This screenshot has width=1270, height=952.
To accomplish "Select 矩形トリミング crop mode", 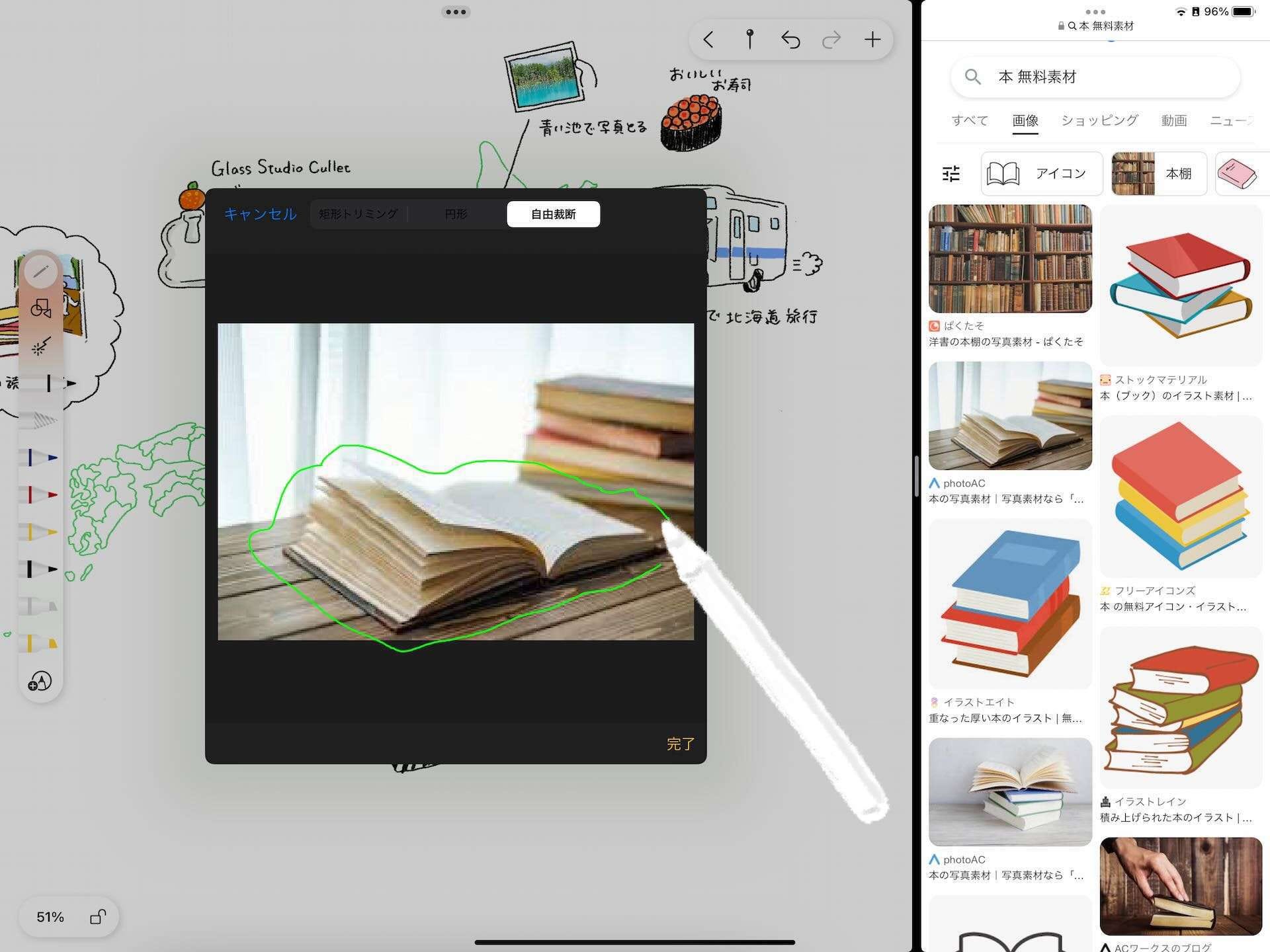I will tap(358, 214).
